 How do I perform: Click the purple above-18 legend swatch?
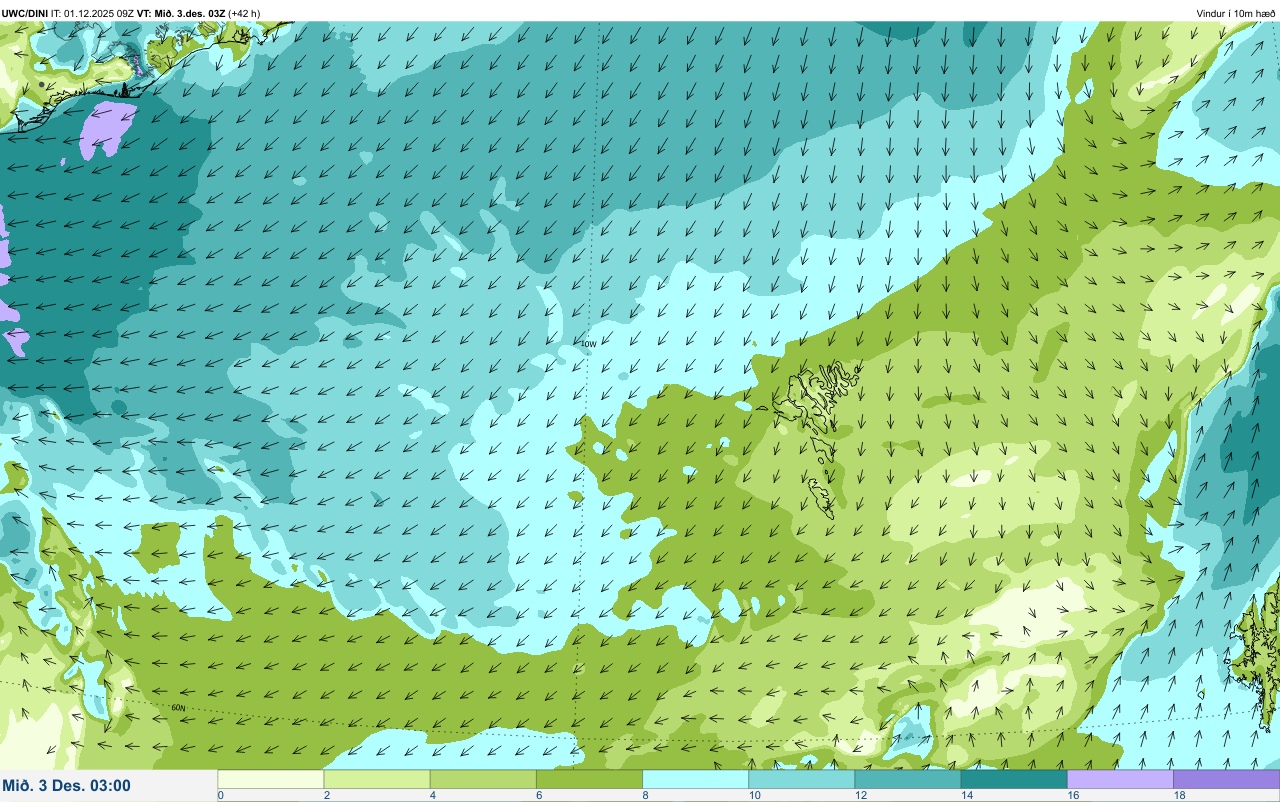[x=1226, y=779]
